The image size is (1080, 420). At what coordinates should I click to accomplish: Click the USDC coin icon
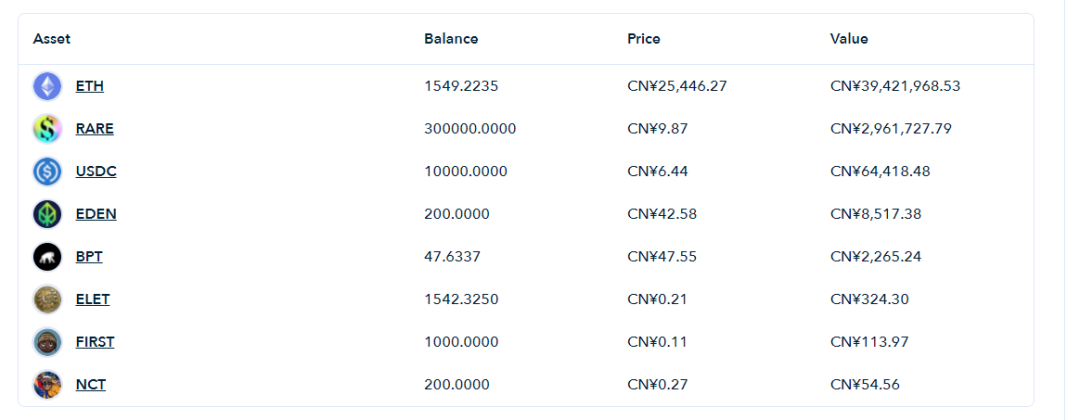pos(48,172)
